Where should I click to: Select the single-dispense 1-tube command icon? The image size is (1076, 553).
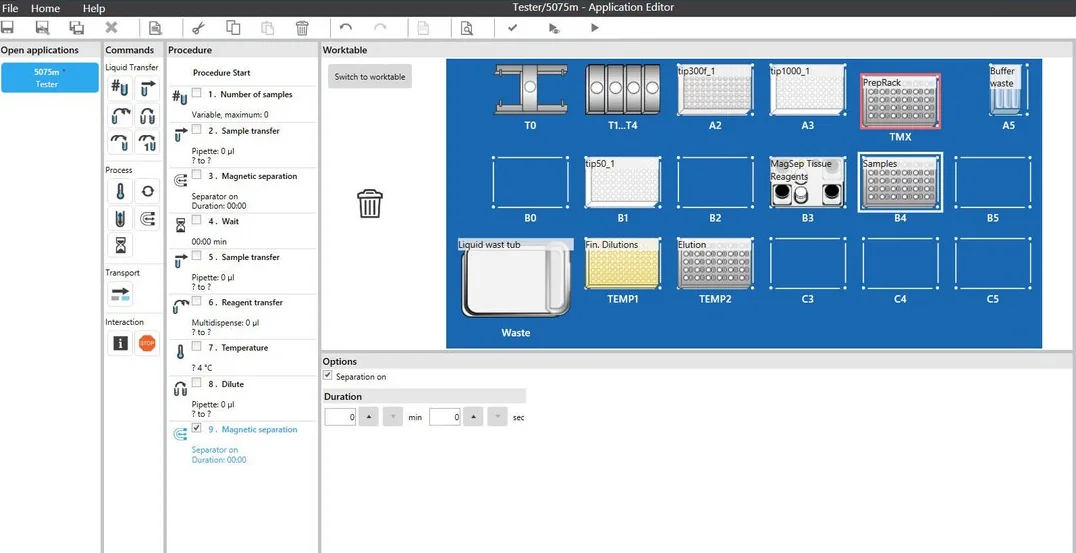tap(148, 143)
